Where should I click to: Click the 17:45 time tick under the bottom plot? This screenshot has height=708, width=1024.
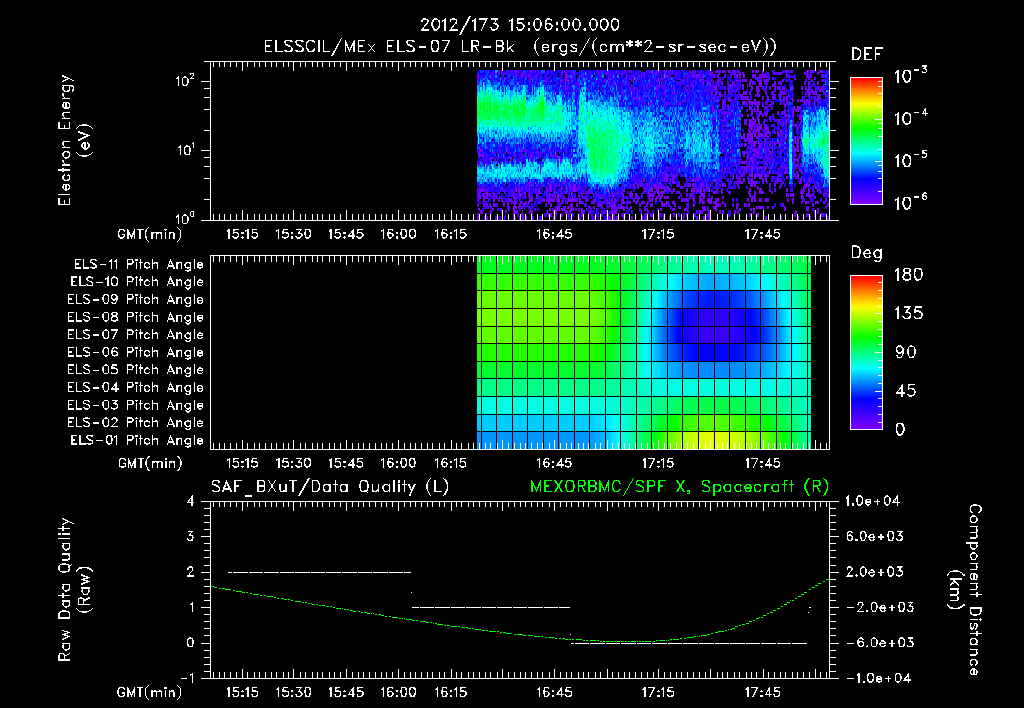762,692
